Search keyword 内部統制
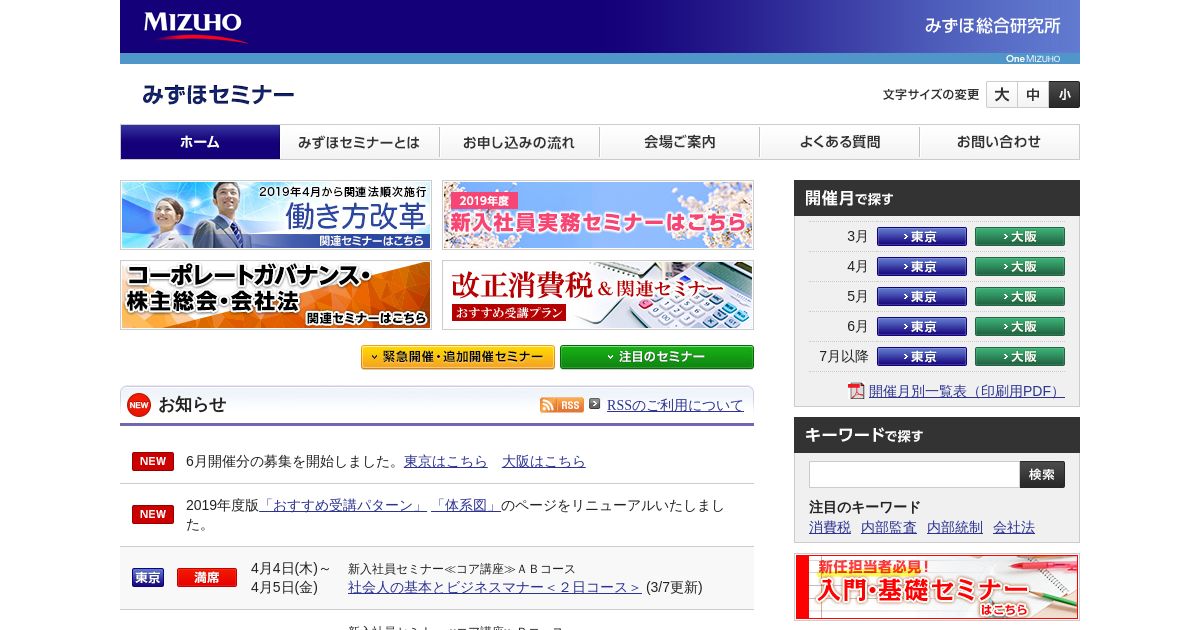 click(x=955, y=527)
